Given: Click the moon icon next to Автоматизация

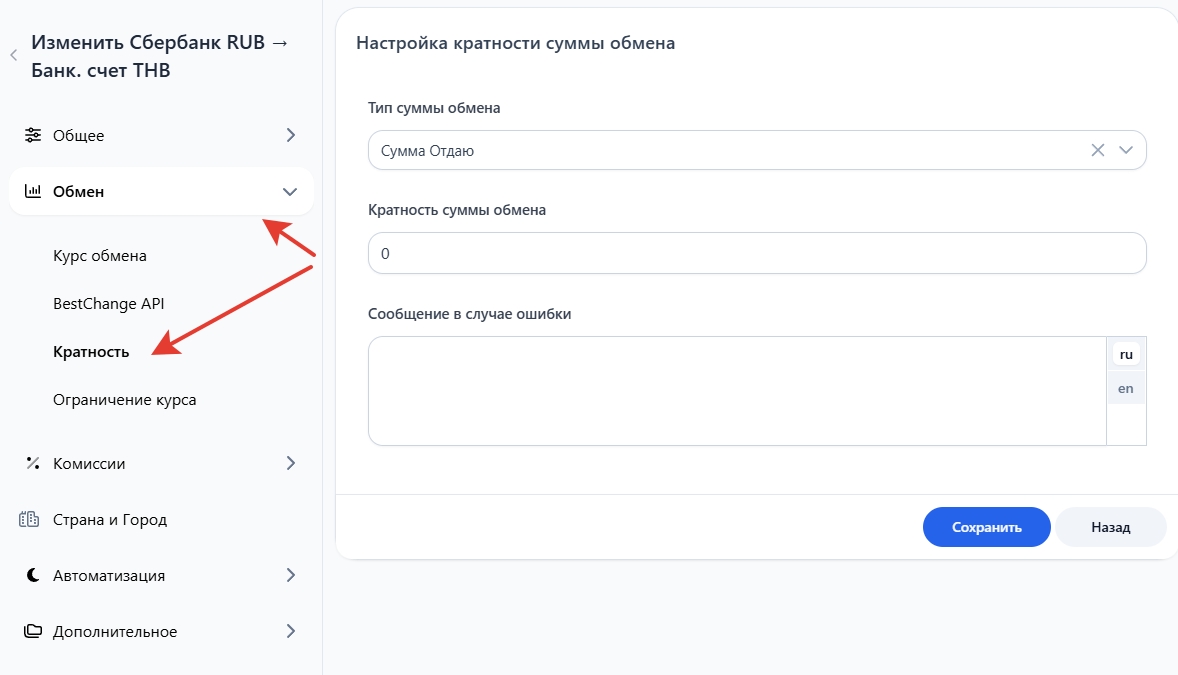Looking at the screenshot, I should pos(33,576).
